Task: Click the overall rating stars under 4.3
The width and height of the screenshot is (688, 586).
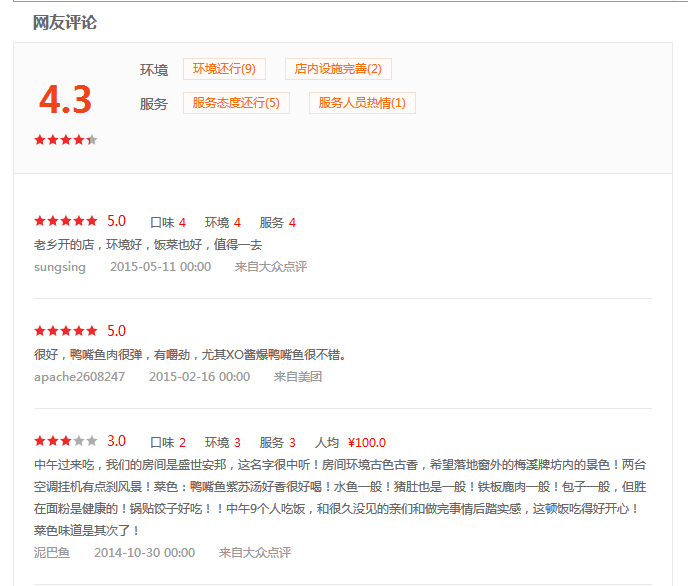Action: click(x=66, y=140)
